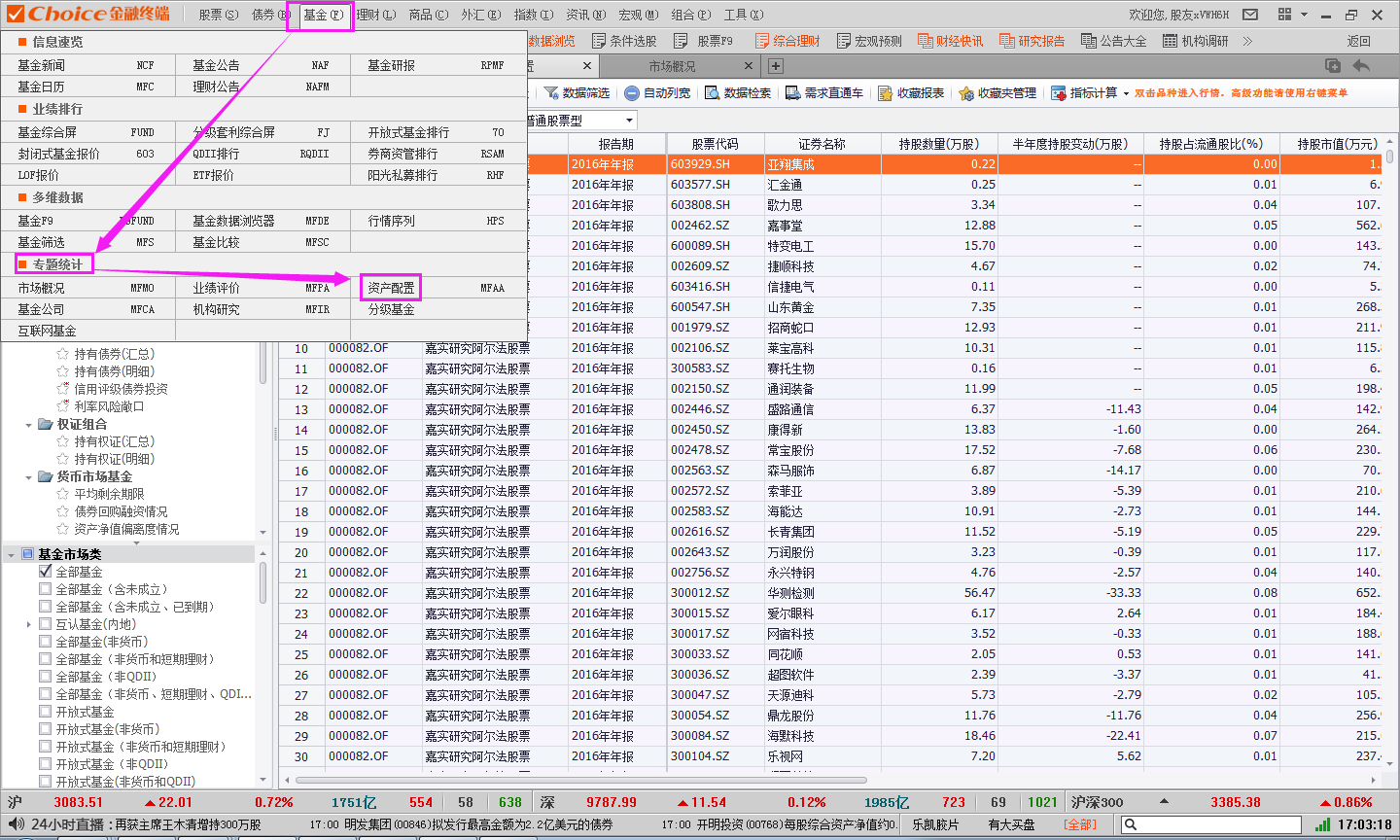Check the 开放式基金 checkbox
The width and height of the screenshot is (1400, 840).
[x=46, y=712]
